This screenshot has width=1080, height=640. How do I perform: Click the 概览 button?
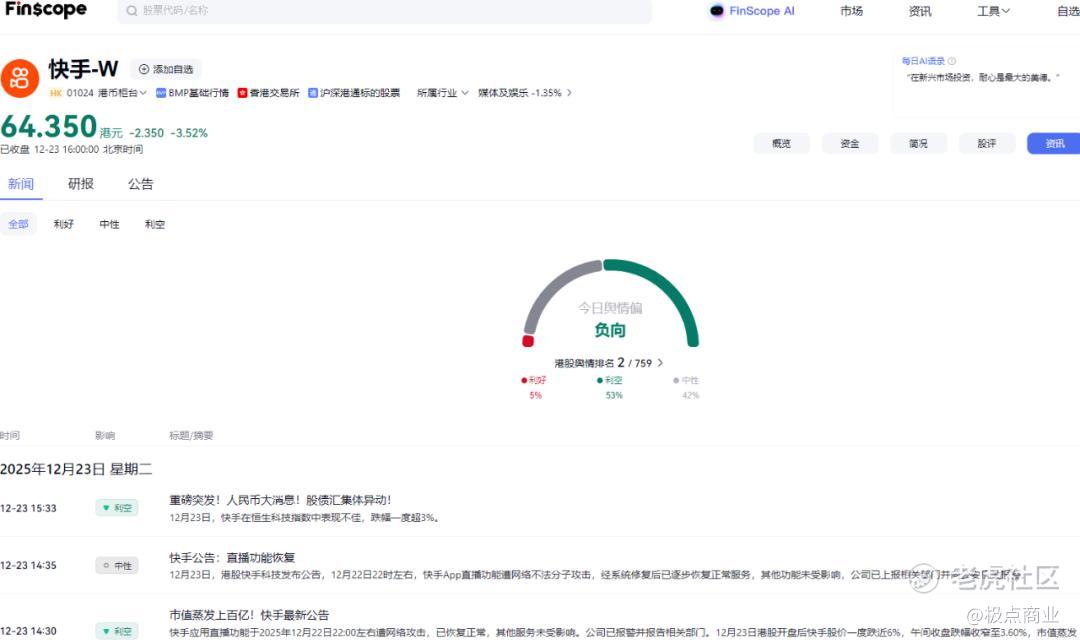click(781, 144)
